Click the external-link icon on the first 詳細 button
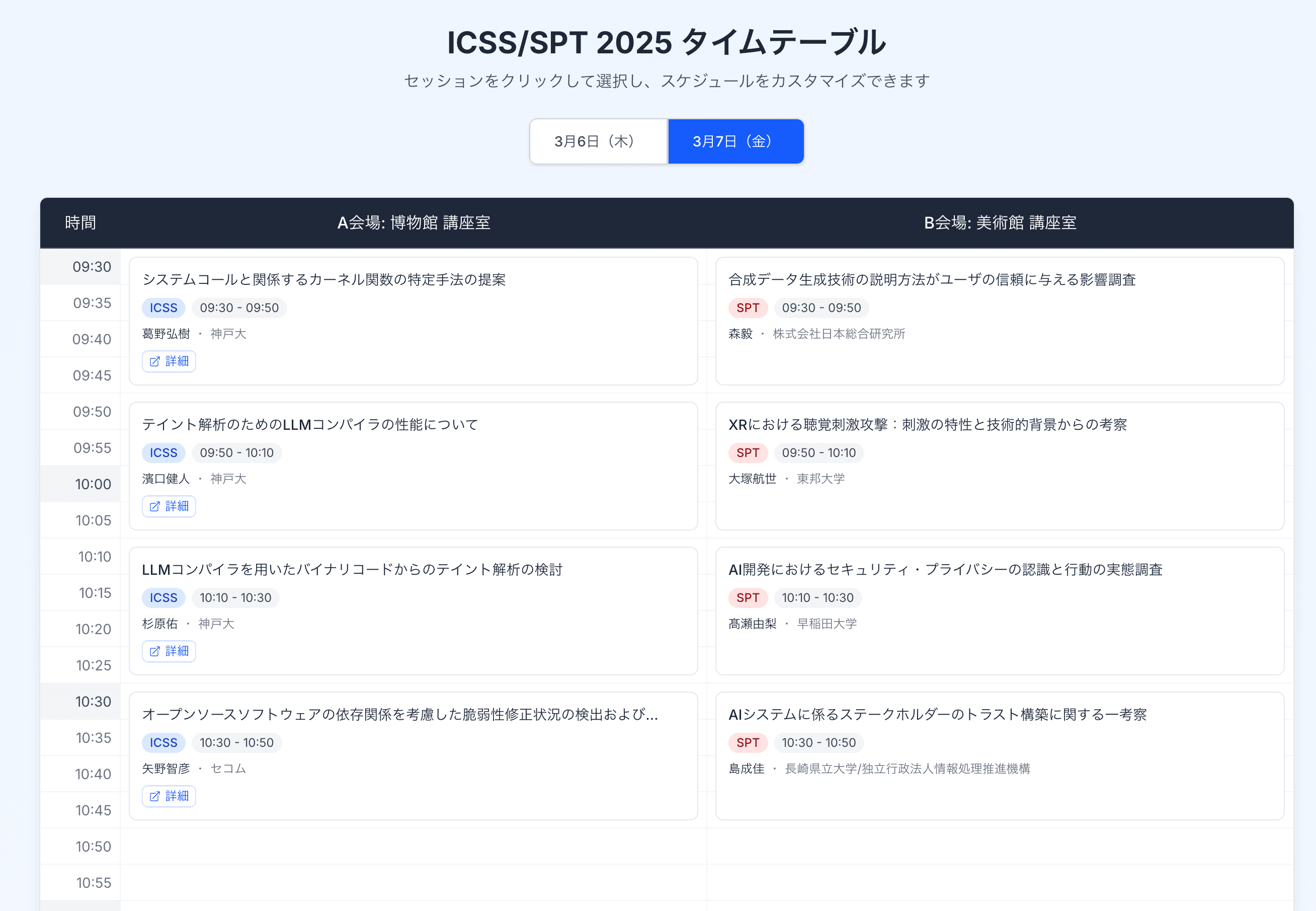Image resolution: width=1316 pixels, height=911 pixels. tap(154, 361)
